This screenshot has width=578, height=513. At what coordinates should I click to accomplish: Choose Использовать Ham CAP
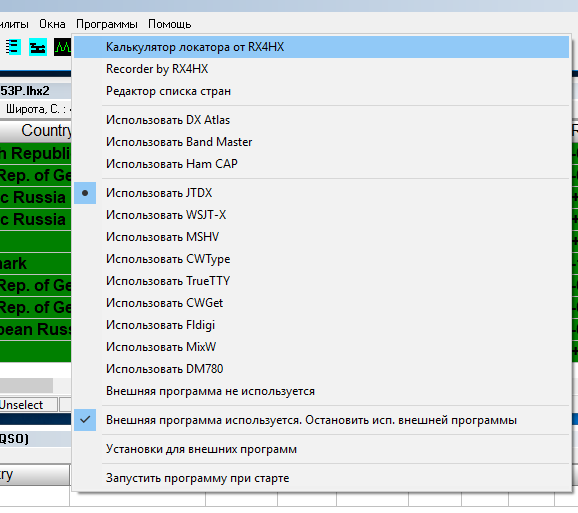[321, 164]
